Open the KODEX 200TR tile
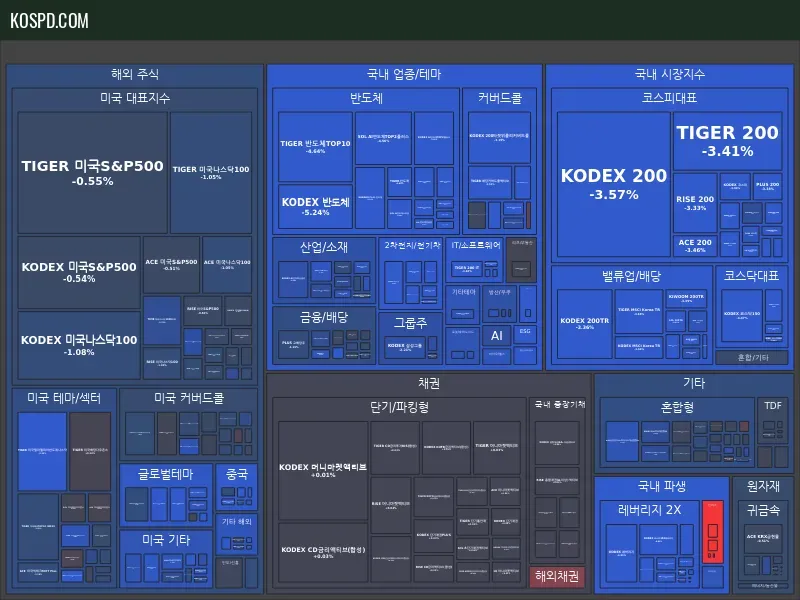Image resolution: width=800 pixels, height=600 pixels. (585, 323)
